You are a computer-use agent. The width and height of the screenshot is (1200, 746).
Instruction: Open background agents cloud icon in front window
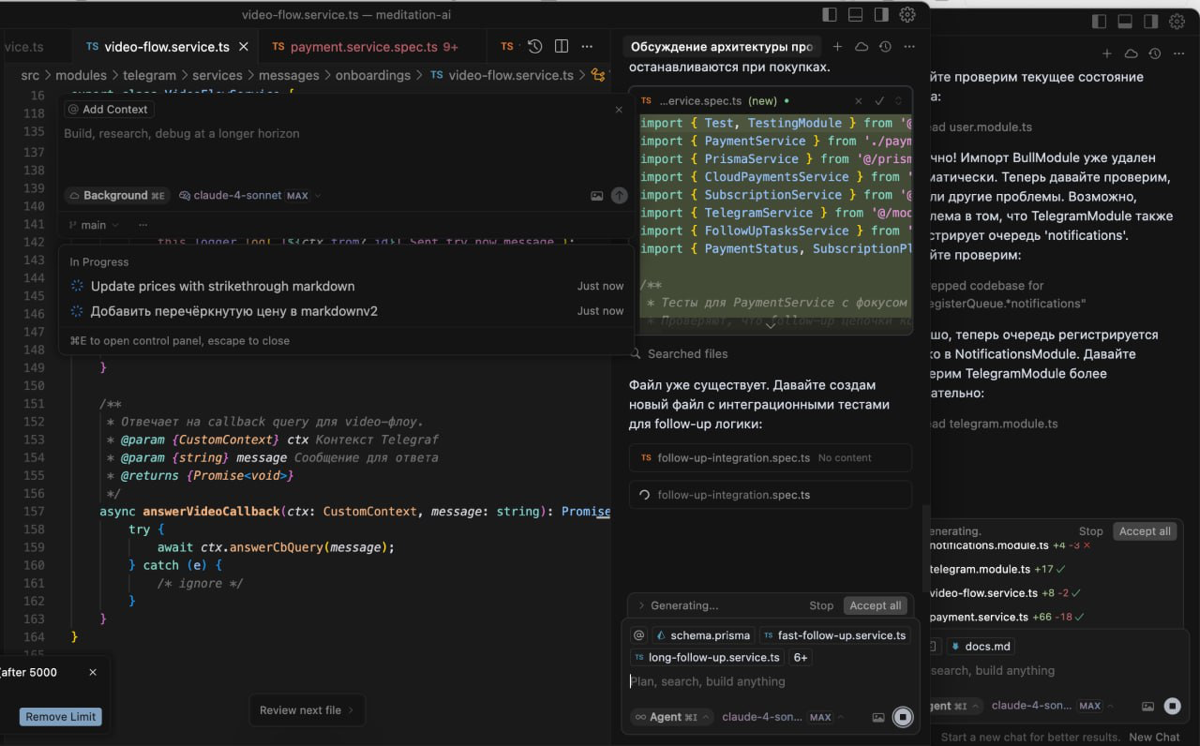pyautogui.click(x=861, y=47)
